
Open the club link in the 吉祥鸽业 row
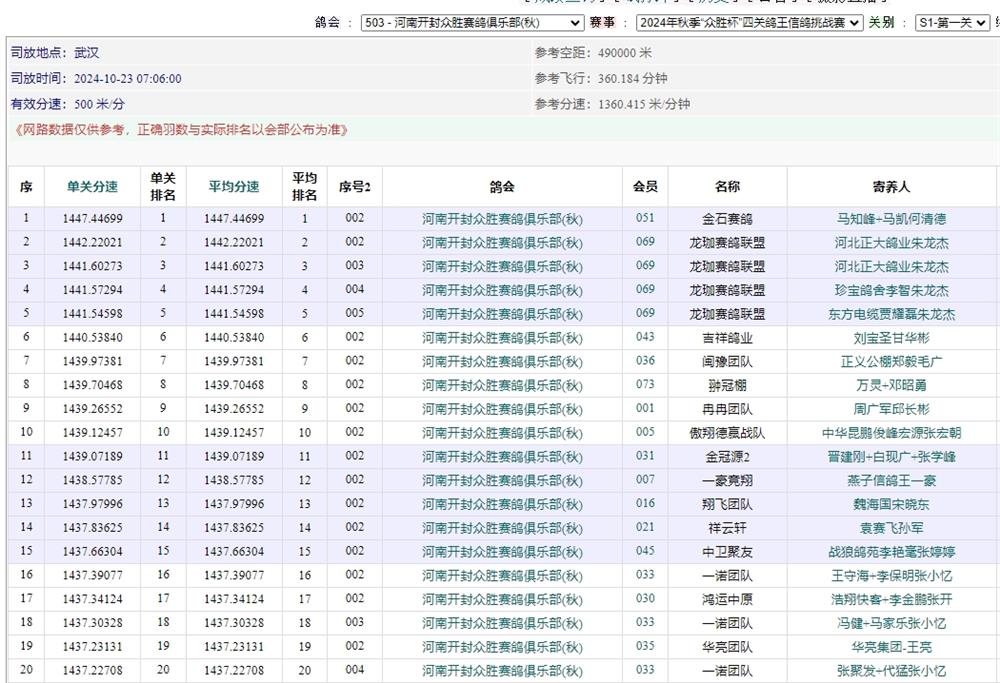coord(502,337)
